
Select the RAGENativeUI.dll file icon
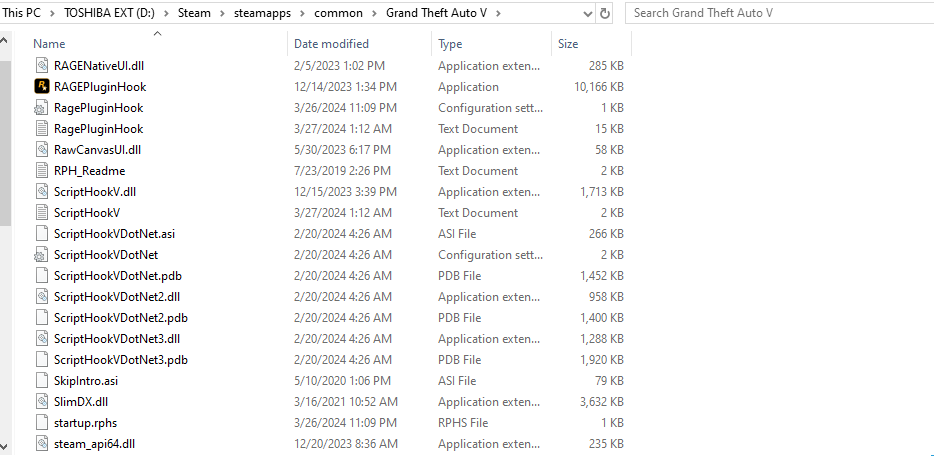click(x=41, y=66)
